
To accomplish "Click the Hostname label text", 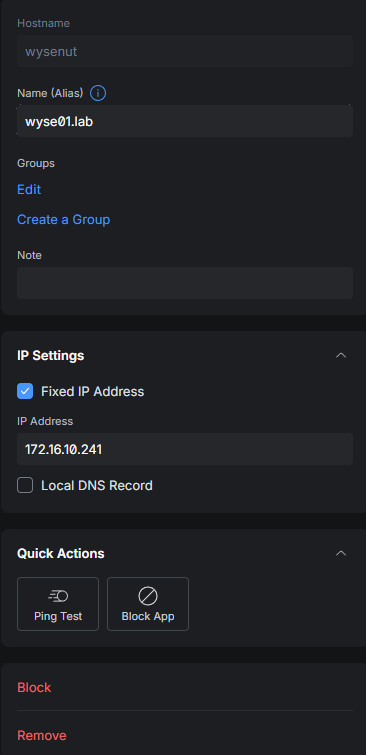I will pyautogui.click(x=43, y=23).
